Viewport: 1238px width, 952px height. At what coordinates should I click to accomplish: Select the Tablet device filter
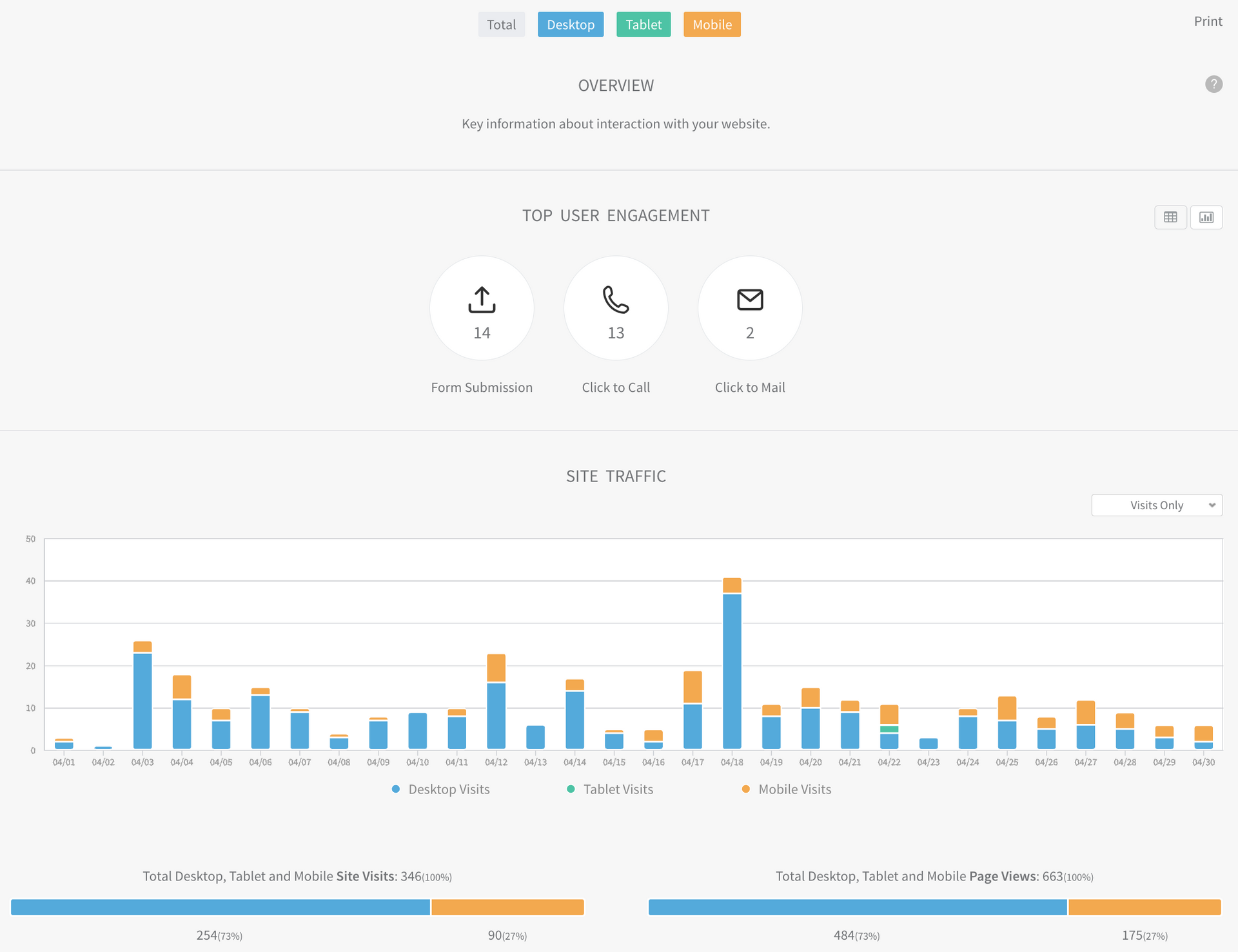(x=644, y=24)
